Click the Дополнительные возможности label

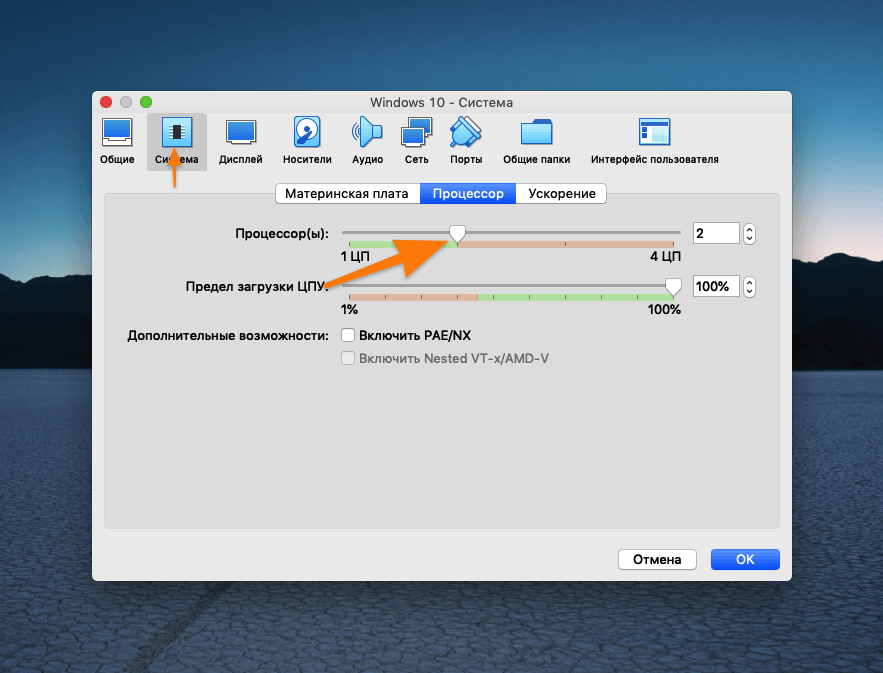(228, 336)
